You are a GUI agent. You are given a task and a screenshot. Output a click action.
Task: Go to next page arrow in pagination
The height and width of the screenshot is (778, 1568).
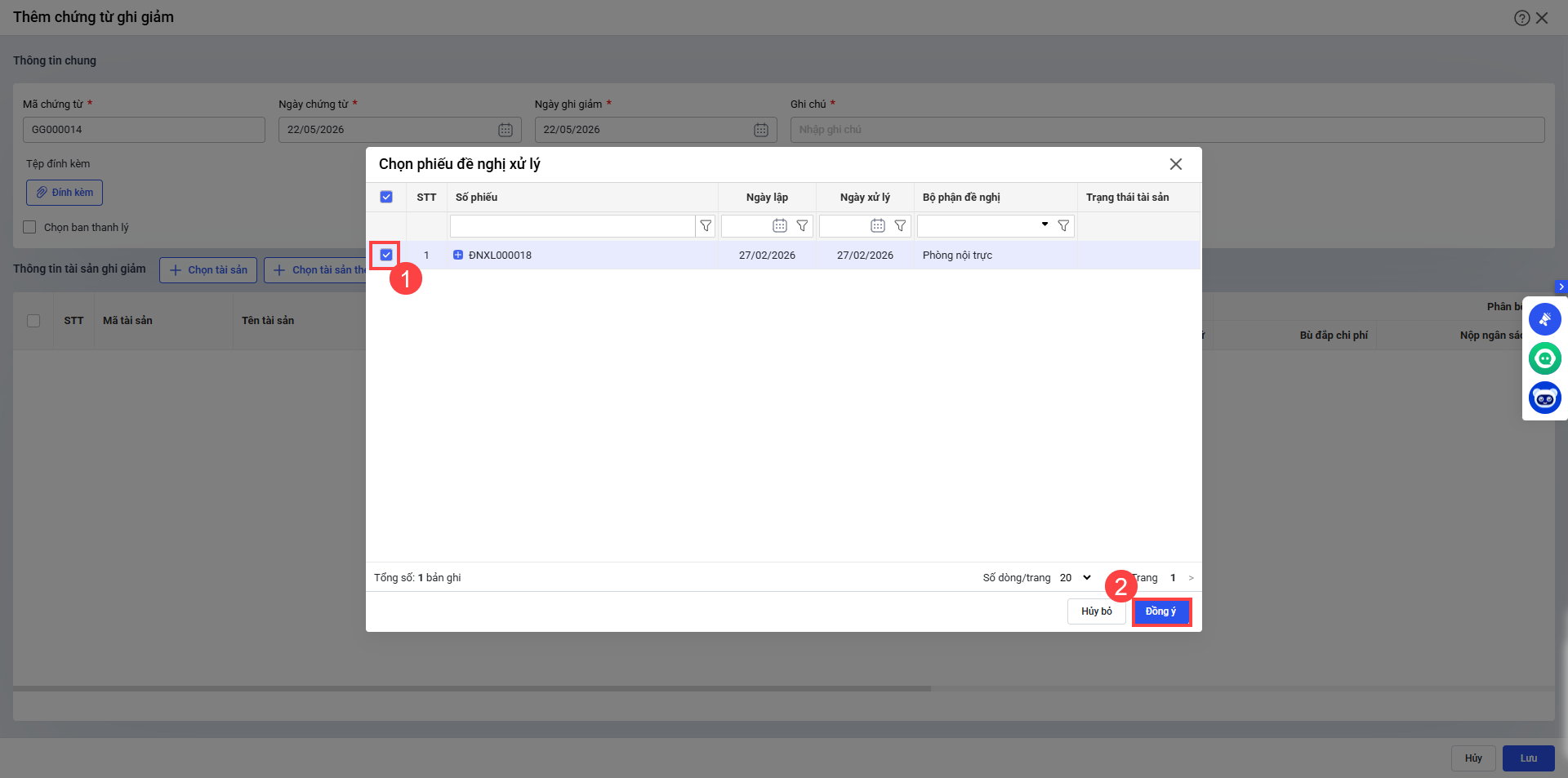[x=1191, y=578]
